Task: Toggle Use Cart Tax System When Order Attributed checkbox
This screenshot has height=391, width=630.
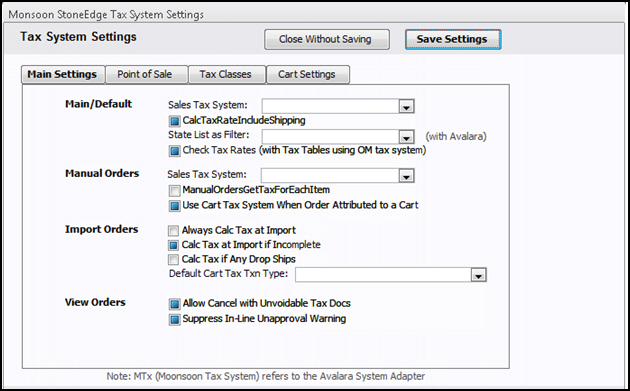Action: coord(174,206)
